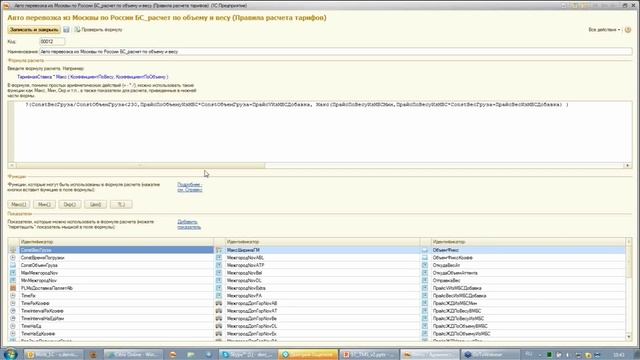Viewport: 640px width, 360px height.
Task: Select the МежгородДопГорNovAT row
Action: point(322,311)
